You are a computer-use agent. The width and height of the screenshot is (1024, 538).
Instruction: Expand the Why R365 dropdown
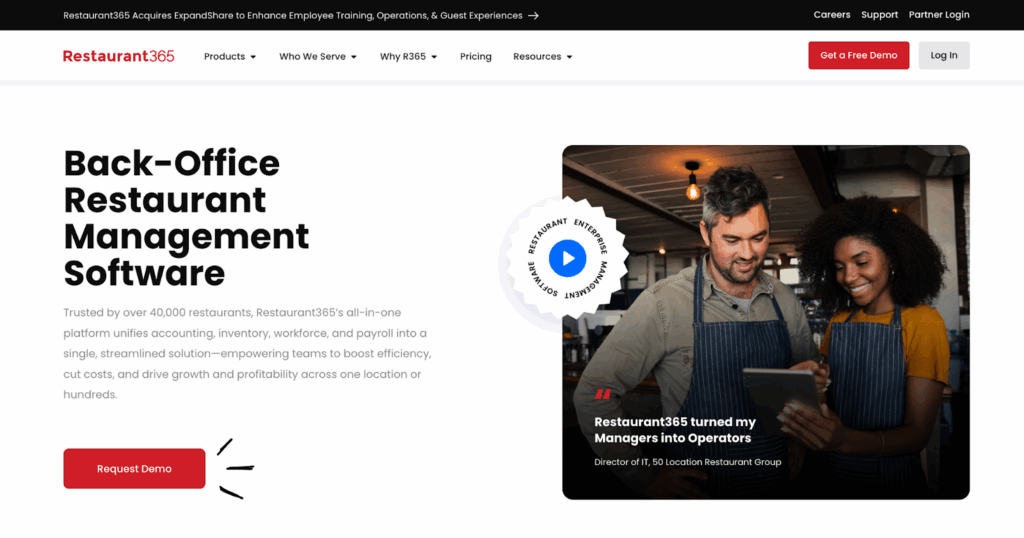pyautogui.click(x=408, y=57)
